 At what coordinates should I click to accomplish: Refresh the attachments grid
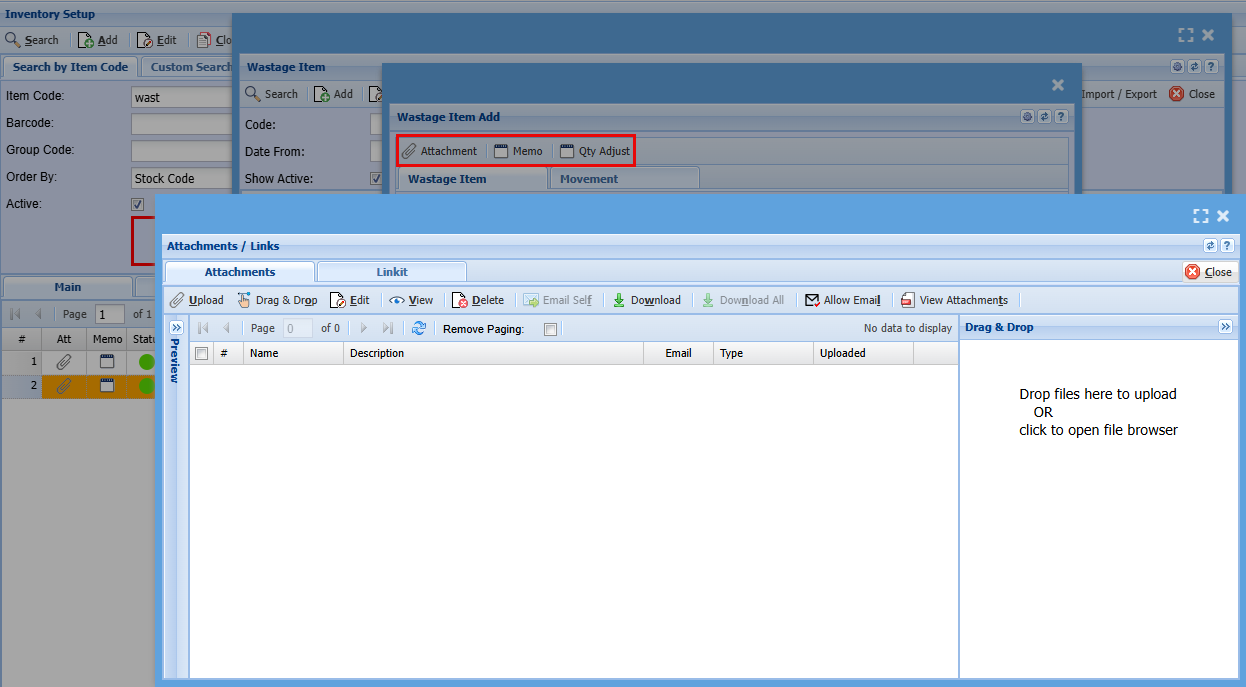click(419, 328)
